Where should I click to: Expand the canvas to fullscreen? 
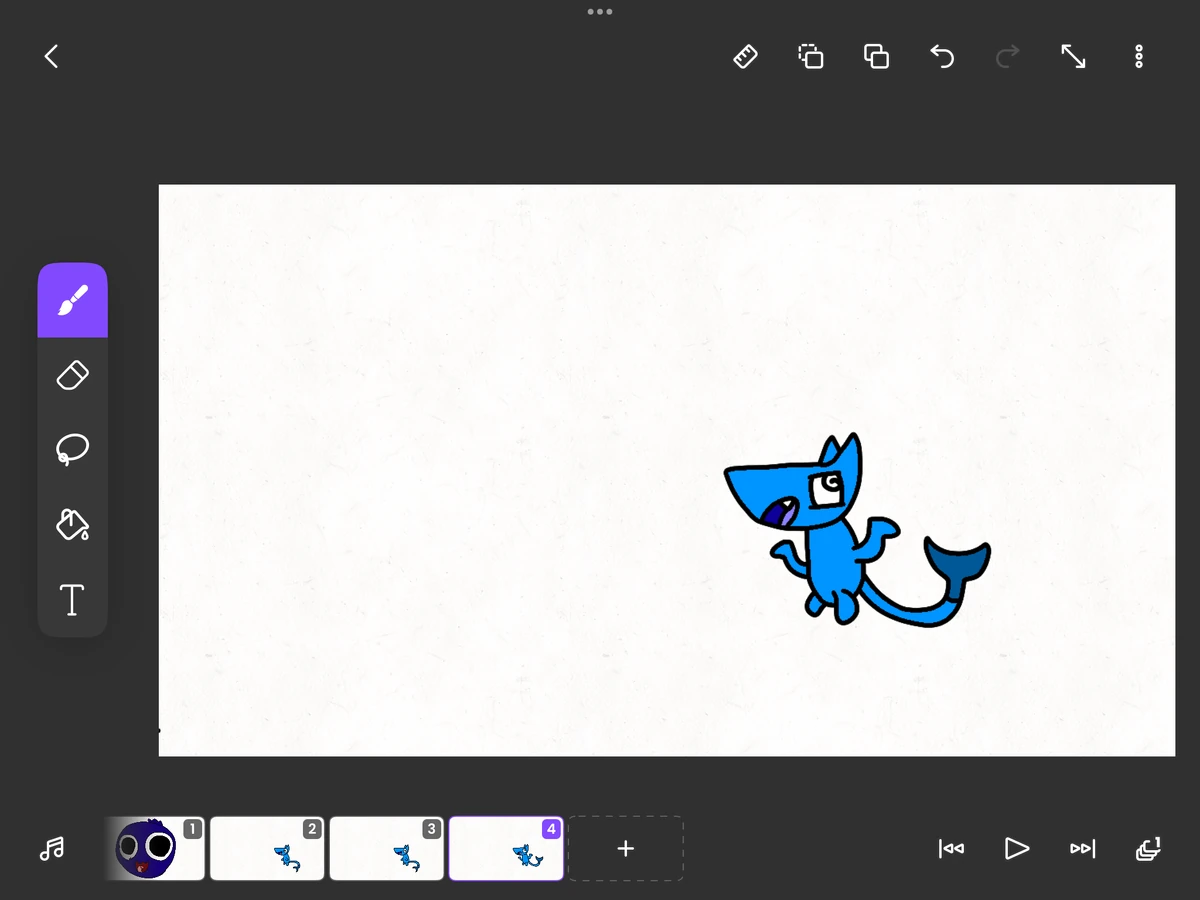(x=1073, y=56)
